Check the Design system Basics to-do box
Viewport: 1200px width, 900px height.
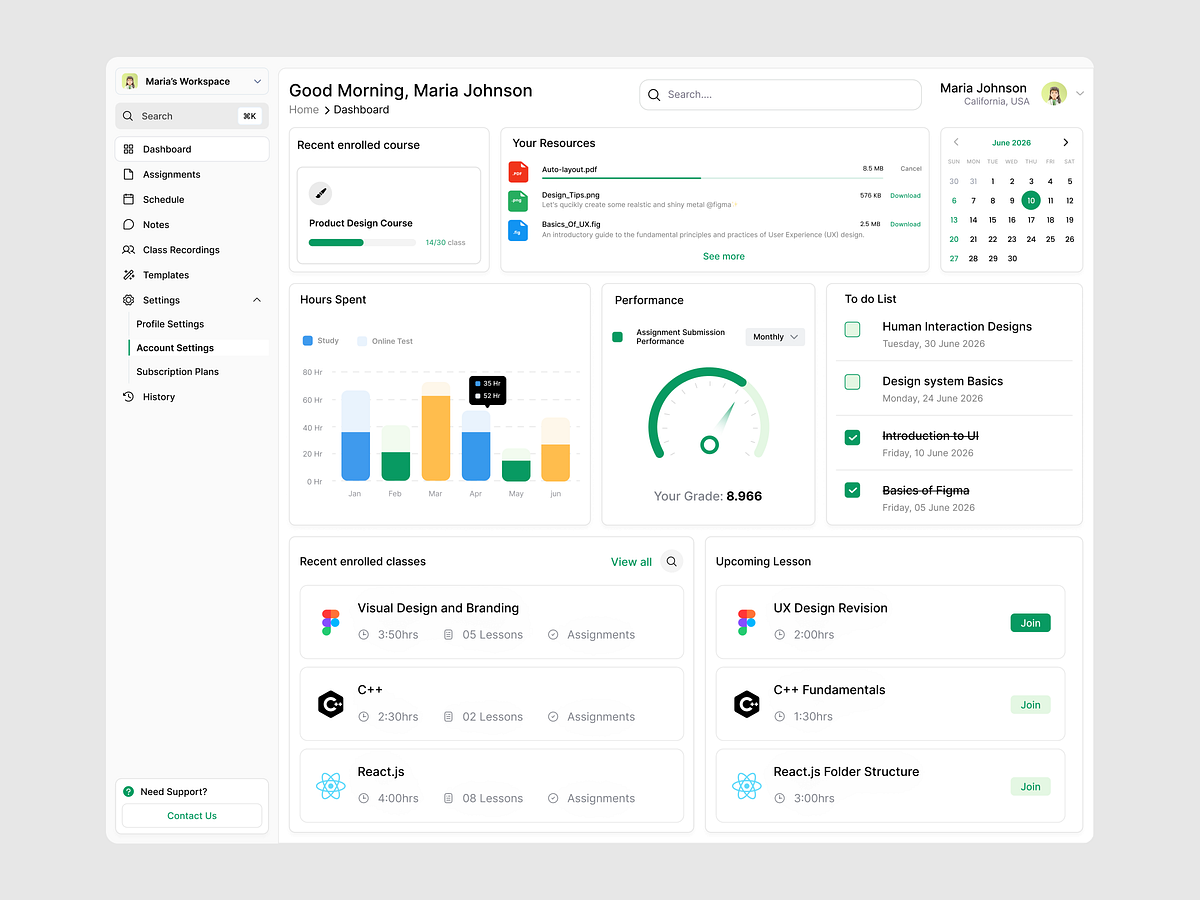(852, 383)
